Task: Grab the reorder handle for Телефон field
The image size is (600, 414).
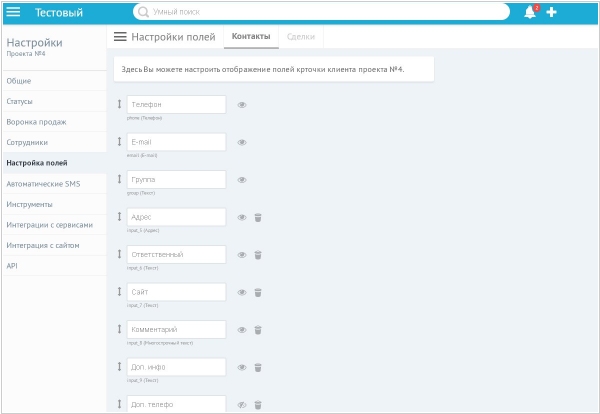Action: tap(119, 104)
